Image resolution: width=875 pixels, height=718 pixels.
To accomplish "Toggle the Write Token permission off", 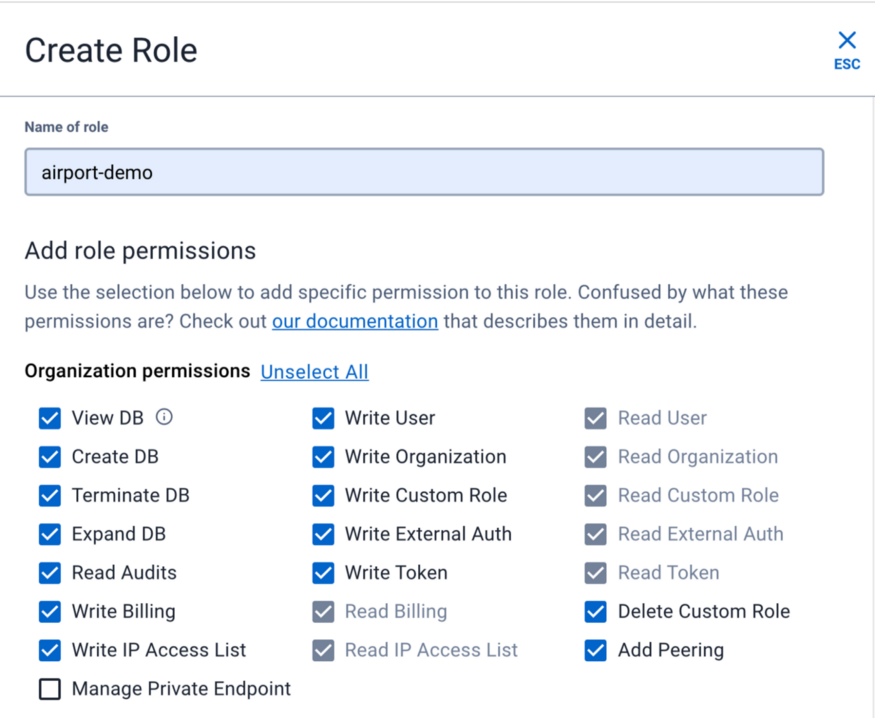I will click(x=323, y=573).
